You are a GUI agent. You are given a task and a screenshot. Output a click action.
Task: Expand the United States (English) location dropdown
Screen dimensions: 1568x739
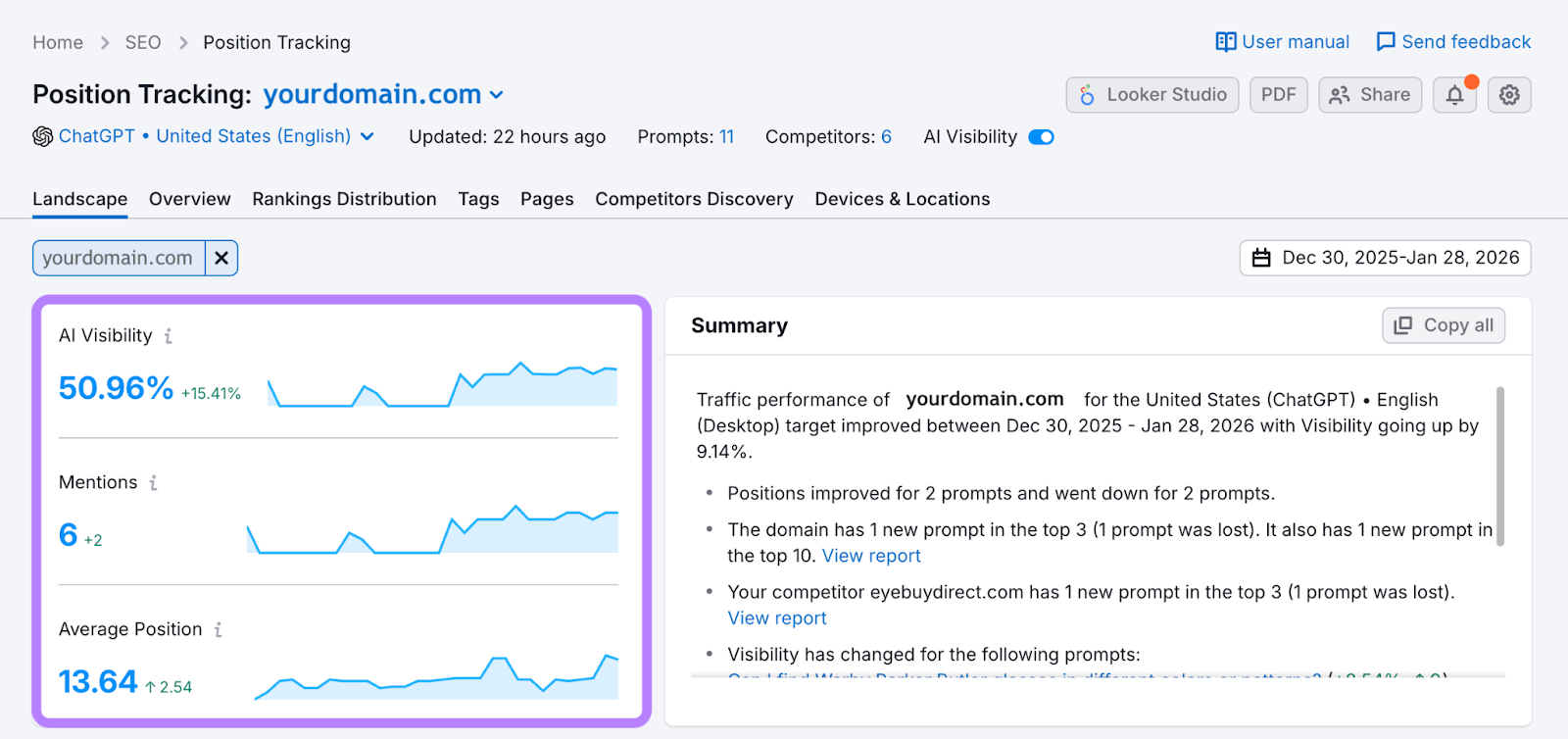(367, 136)
